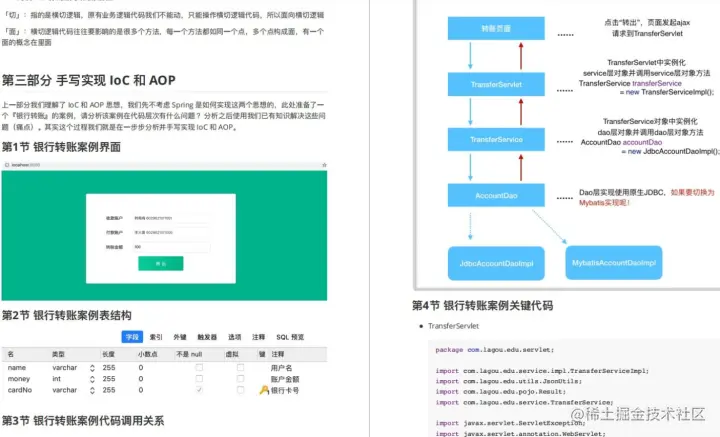Click the 收款账户 input field

[171, 218]
